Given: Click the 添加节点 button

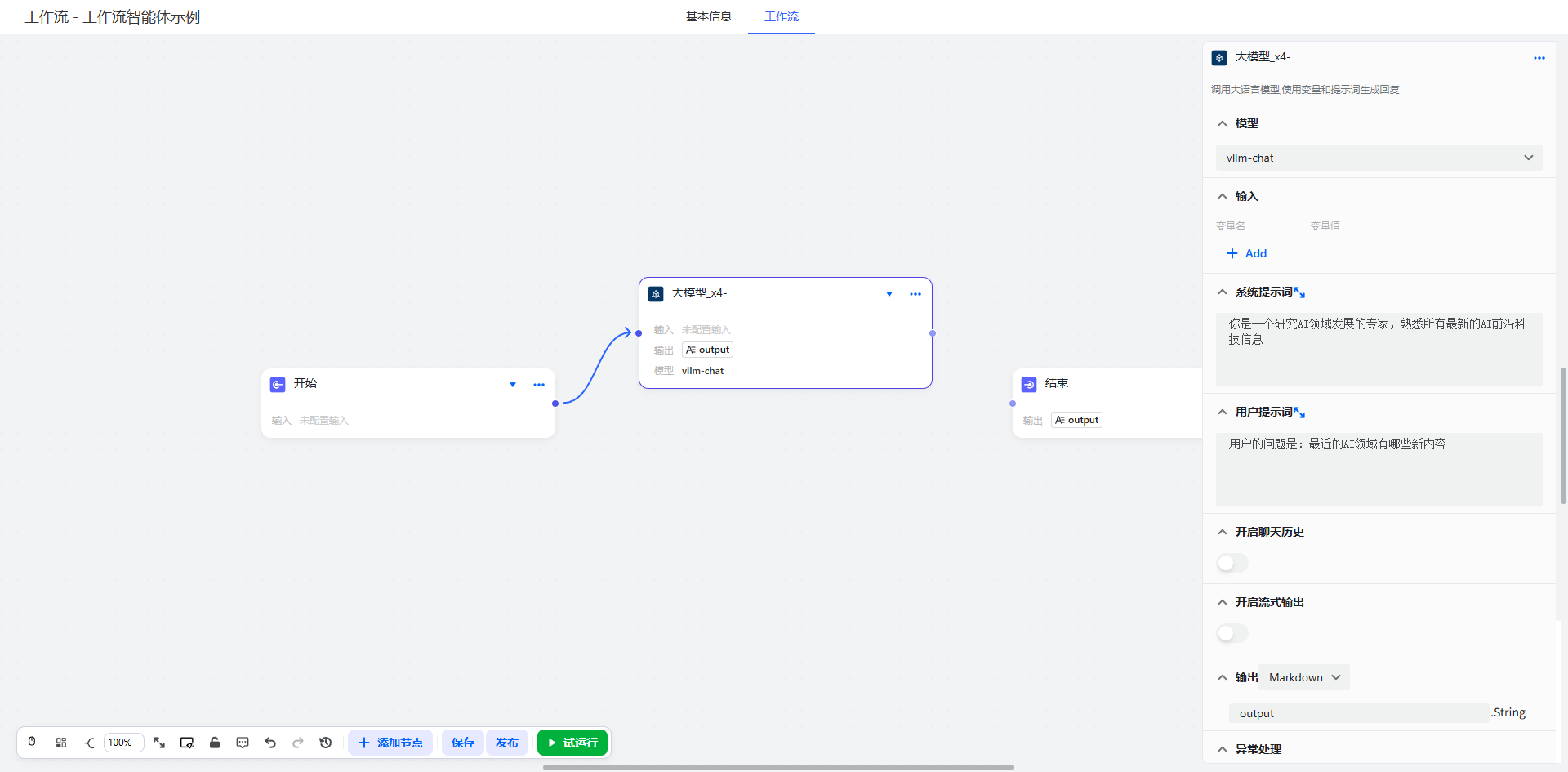Looking at the screenshot, I should [390, 743].
